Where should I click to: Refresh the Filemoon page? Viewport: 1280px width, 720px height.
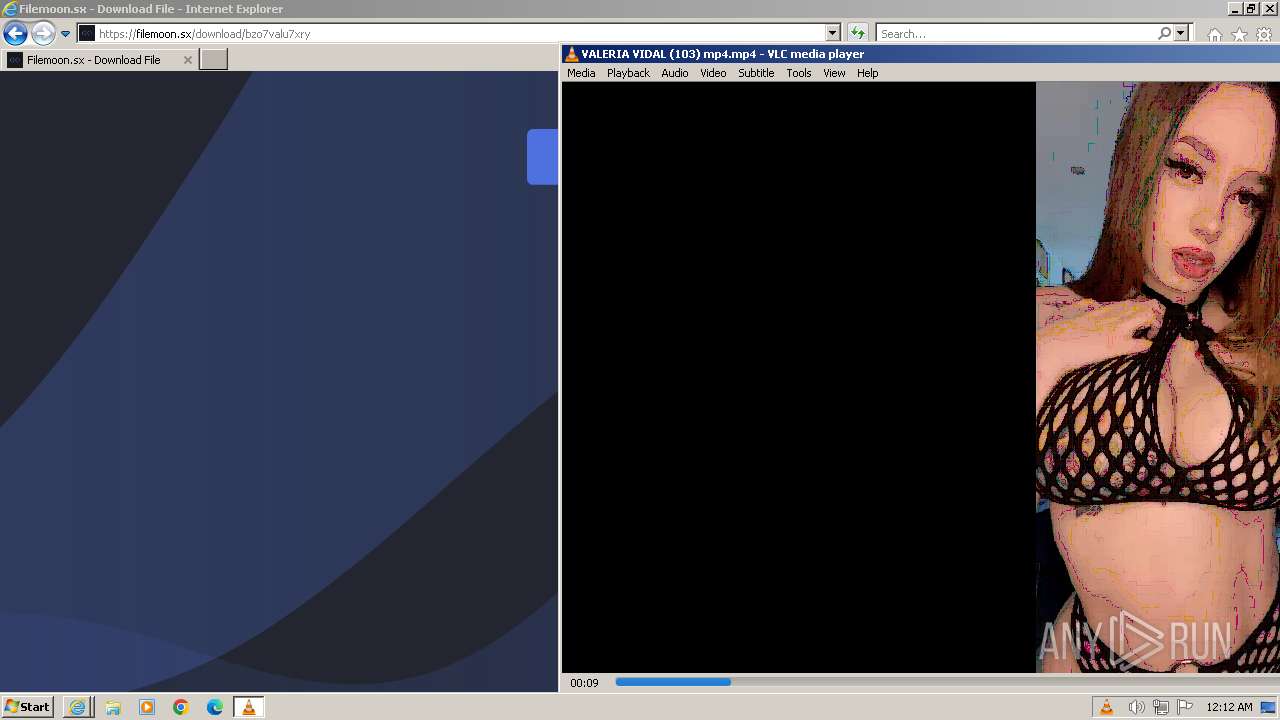tap(857, 33)
